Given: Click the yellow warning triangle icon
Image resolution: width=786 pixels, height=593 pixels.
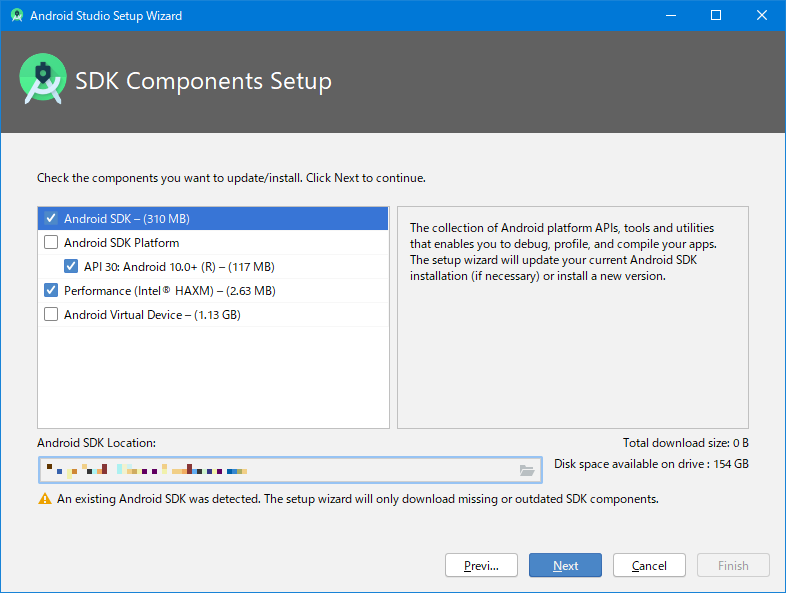Looking at the screenshot, I should pyautogui.click(x=45, y=499).
